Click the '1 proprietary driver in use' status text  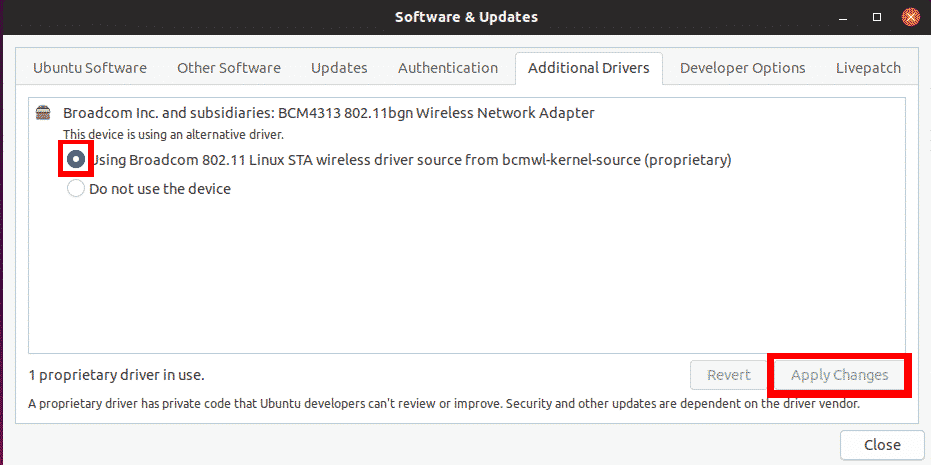116,375
